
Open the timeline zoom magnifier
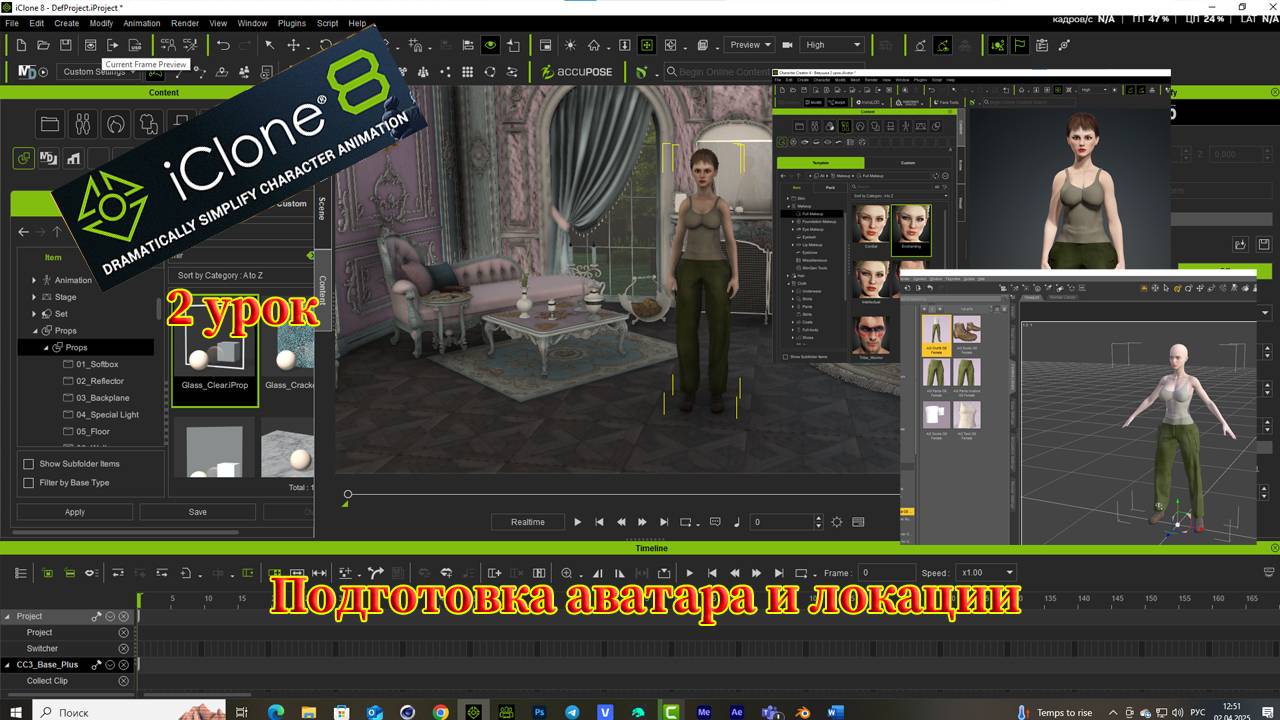tap(567, 573)
